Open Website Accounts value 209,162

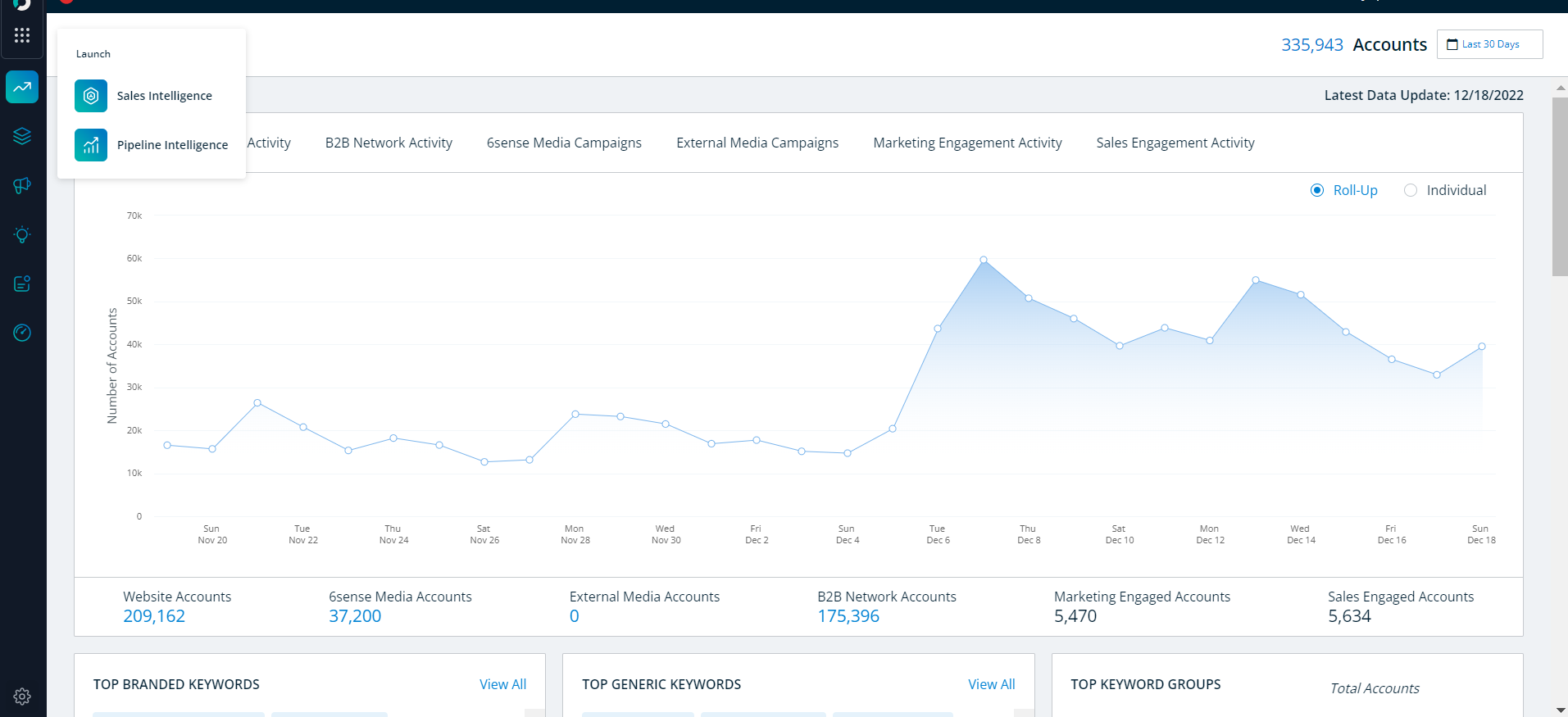tap(154, 616)
